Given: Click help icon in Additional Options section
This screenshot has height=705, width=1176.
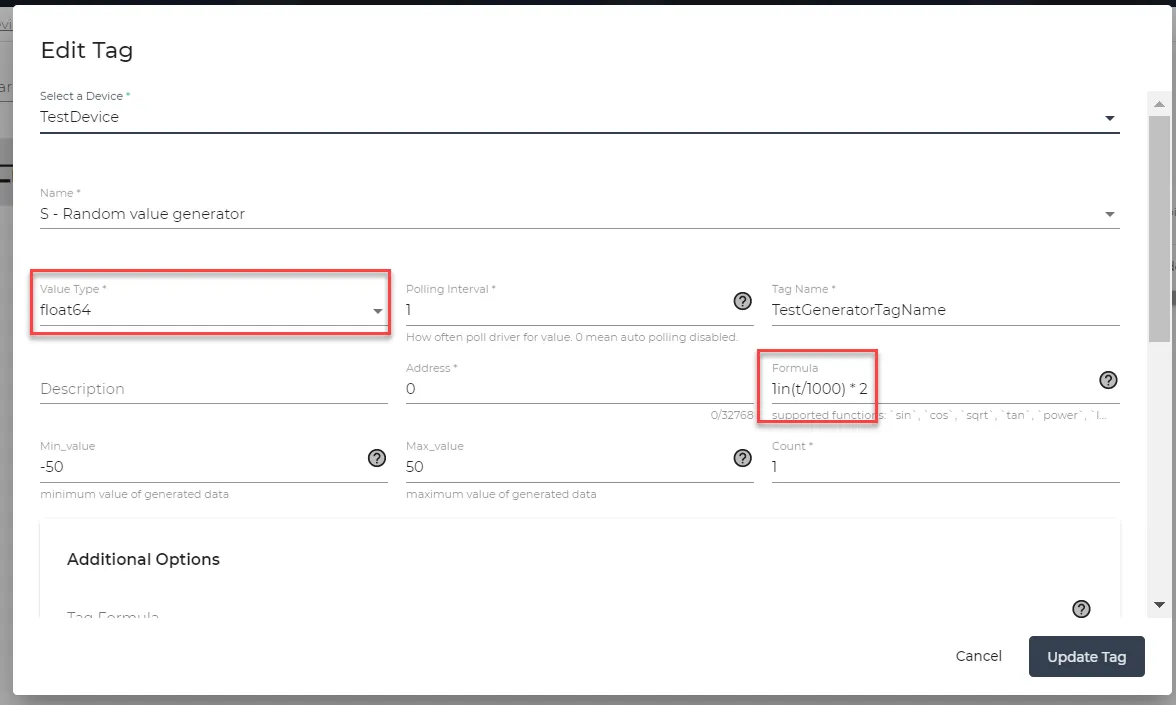Looking at the screenshot, I should click(x=1081, y=609).
